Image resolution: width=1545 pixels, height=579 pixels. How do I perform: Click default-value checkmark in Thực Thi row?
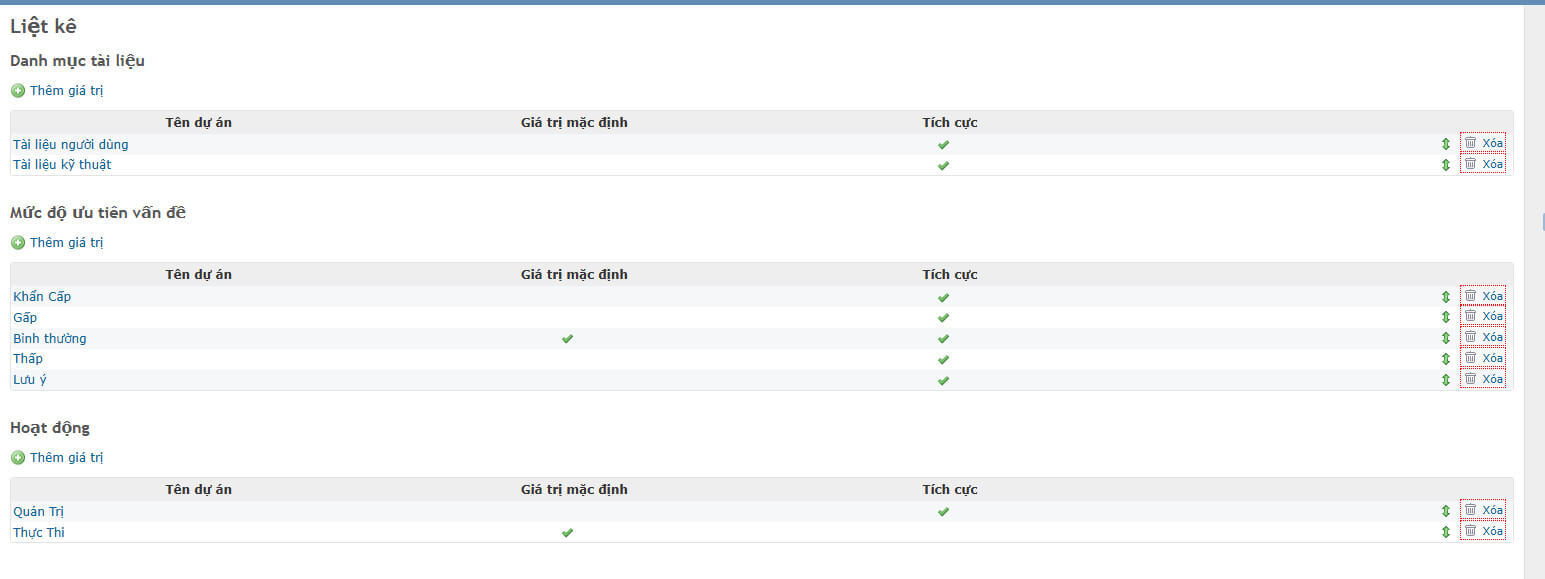click(x=567, y=533)
